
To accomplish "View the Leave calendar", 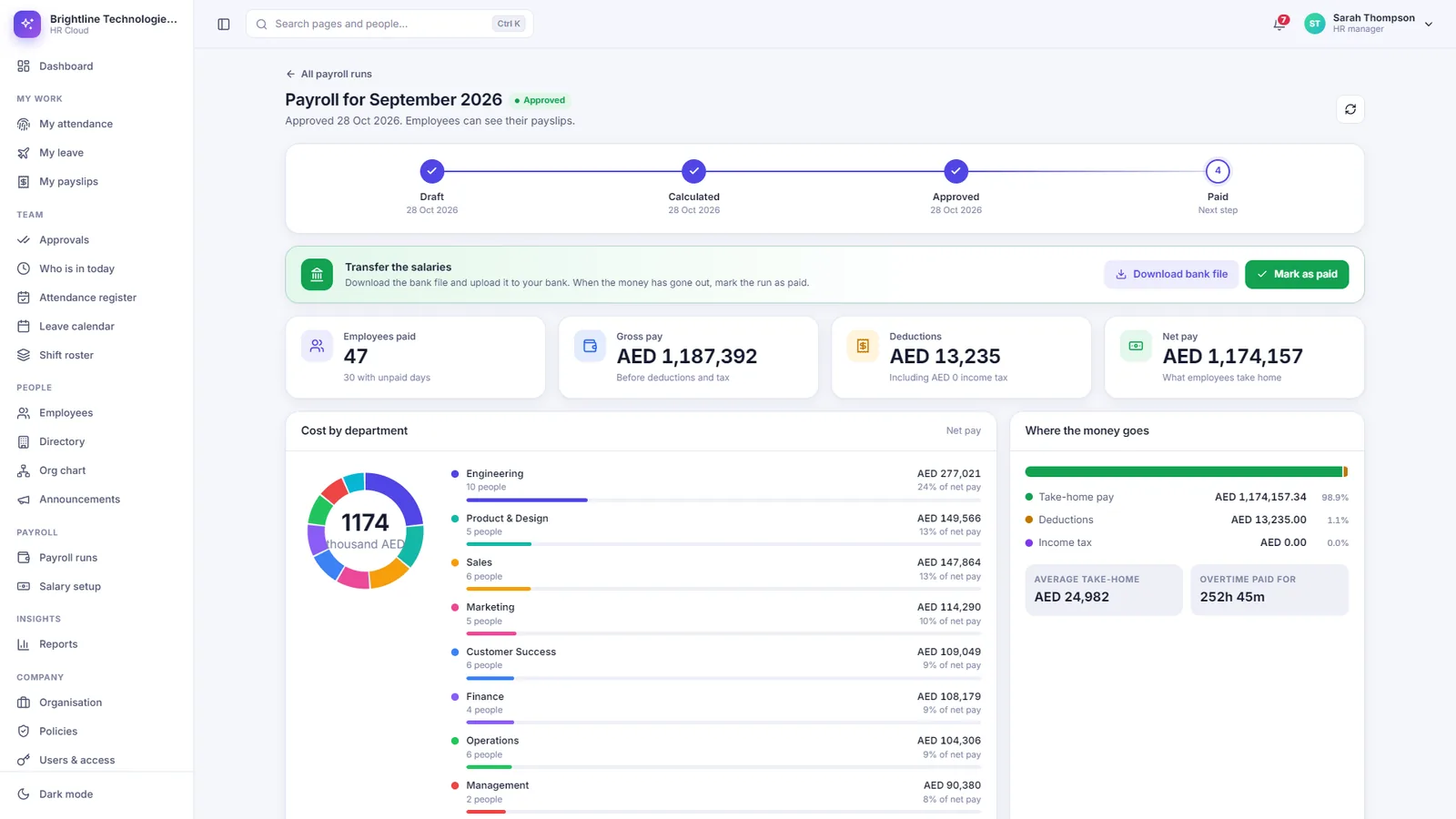I will tap(96, 327).
